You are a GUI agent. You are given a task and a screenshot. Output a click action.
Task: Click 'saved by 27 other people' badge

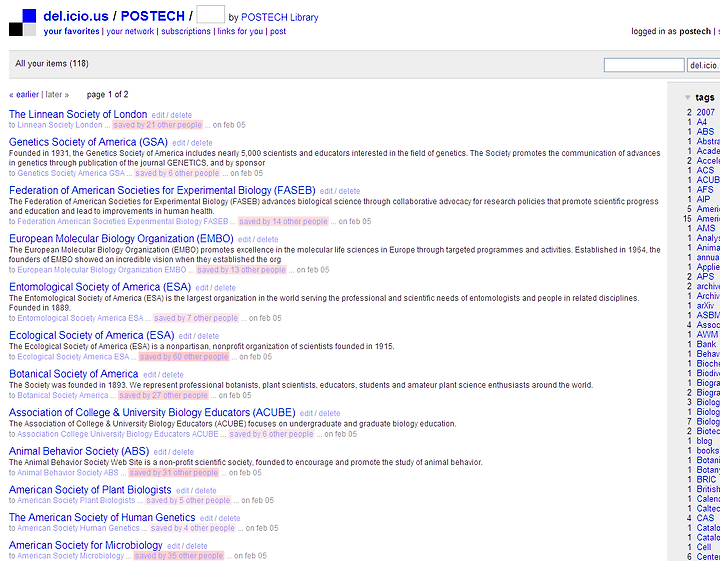click(x=163, y=395)
